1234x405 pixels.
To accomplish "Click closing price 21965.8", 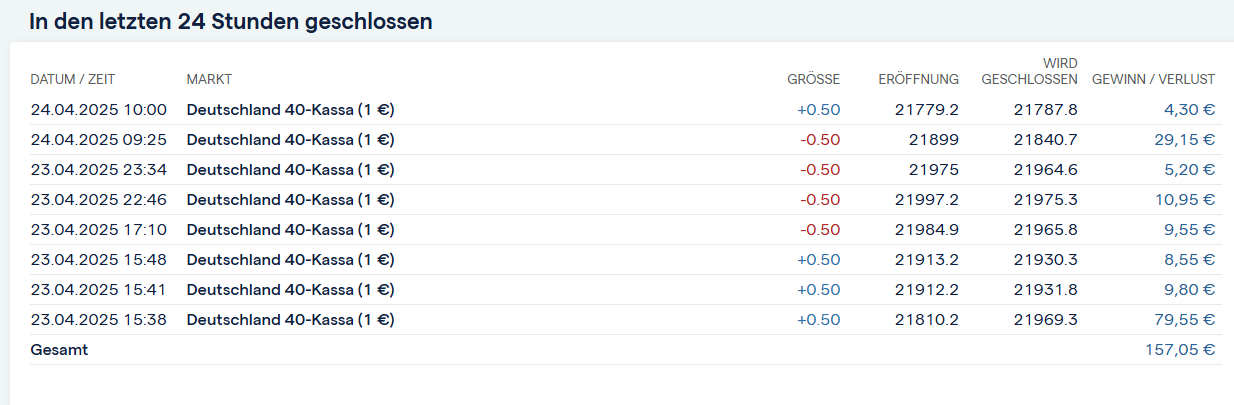I will tap(1045, 229).
